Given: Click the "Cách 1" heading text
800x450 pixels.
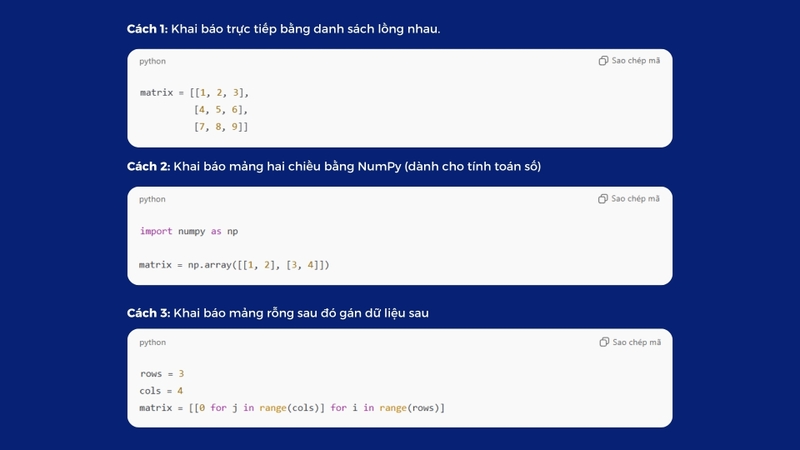Looking at the screenshot, I should point(283,29).
